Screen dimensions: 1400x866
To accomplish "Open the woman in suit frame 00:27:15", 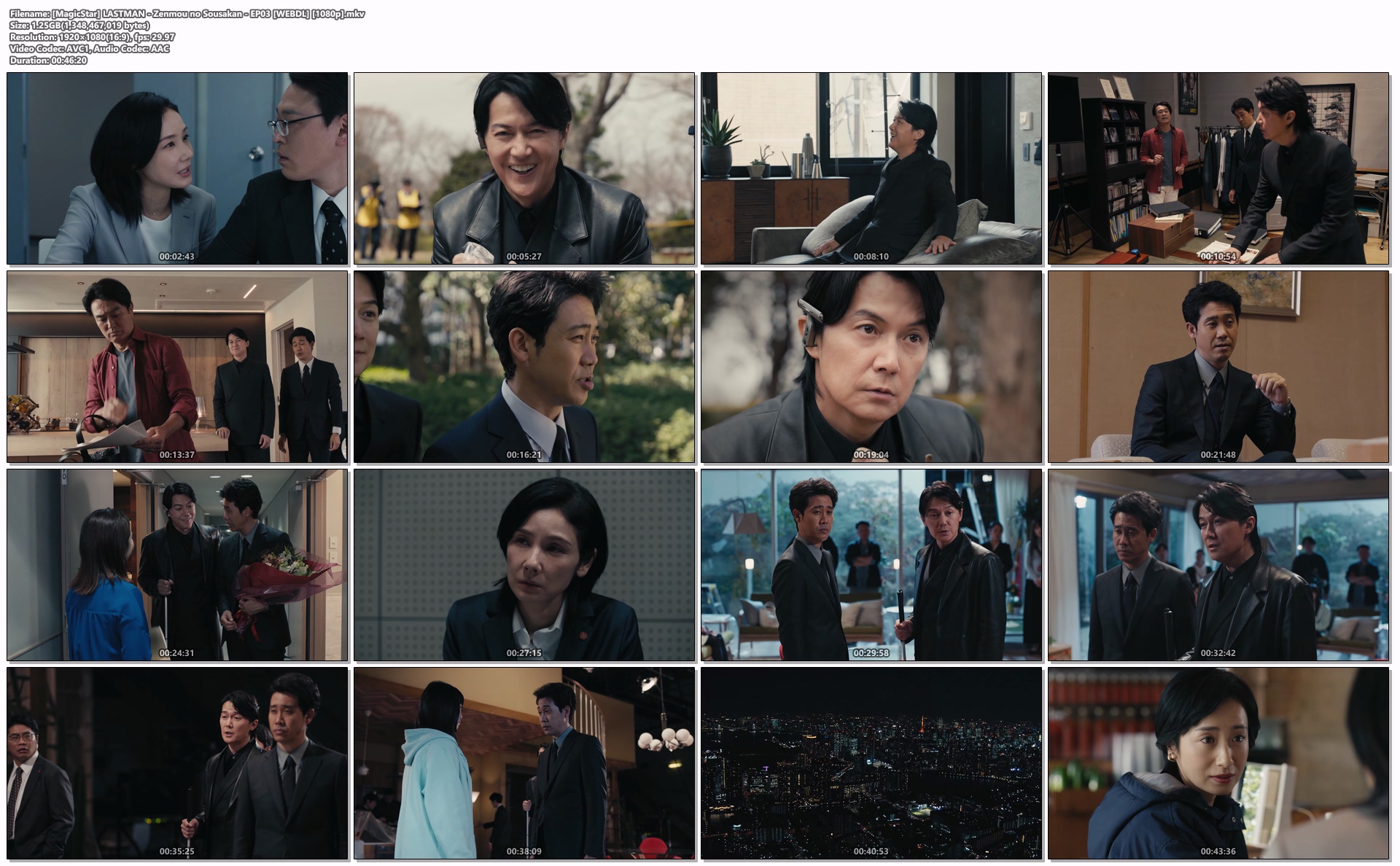I will point(524,565).
